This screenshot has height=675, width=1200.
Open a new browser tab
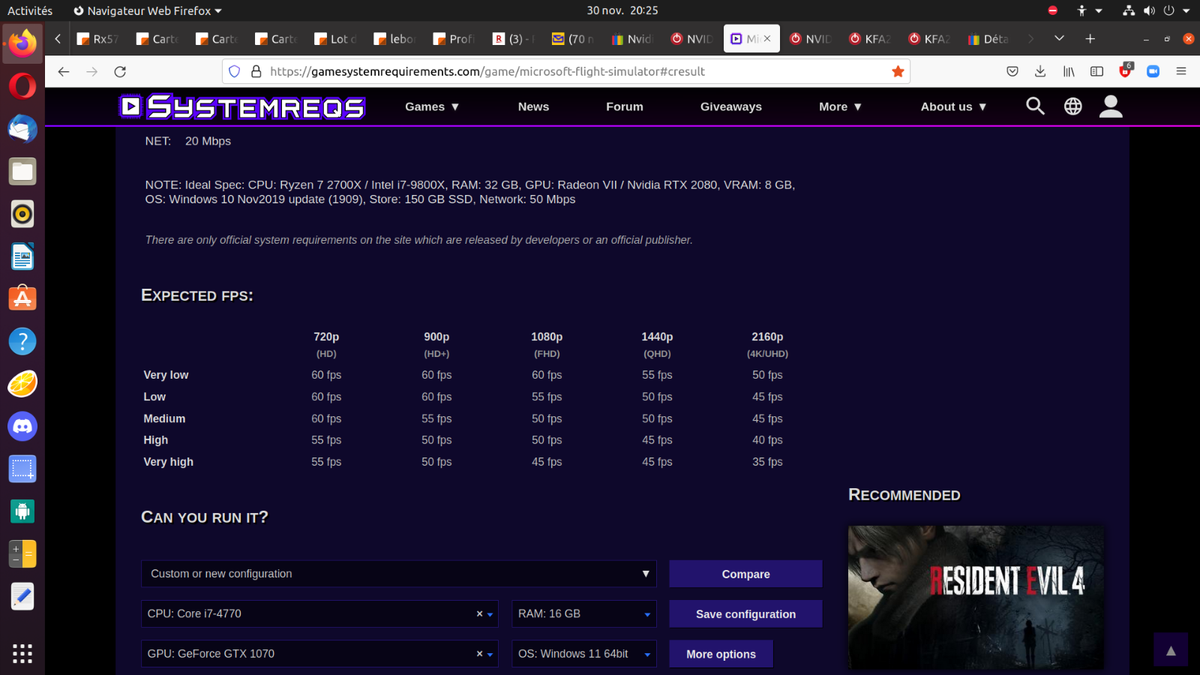(x=1090, y=39)
